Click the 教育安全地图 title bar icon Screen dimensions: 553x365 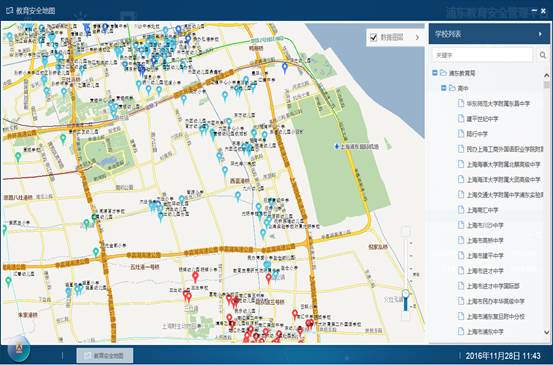[10, 11]
